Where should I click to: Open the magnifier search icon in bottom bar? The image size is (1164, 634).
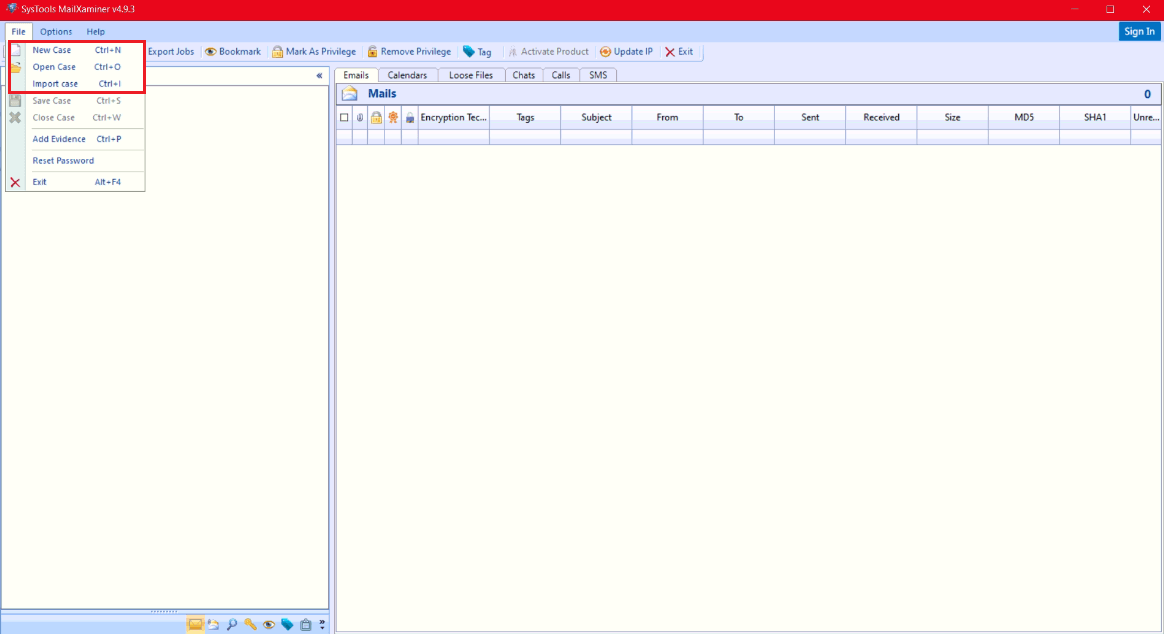pos(232,625)
